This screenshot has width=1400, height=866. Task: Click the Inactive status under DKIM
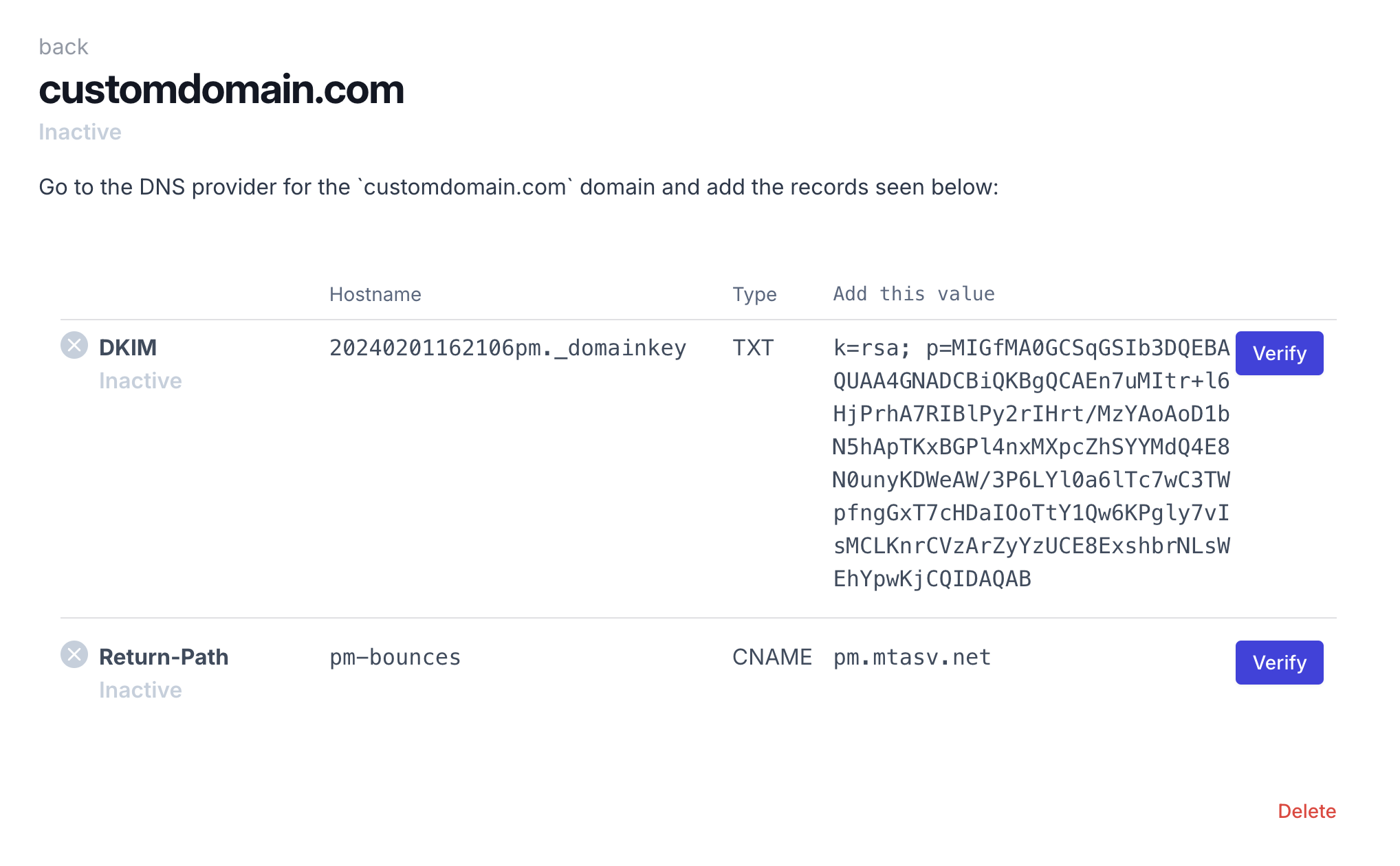pos(140,380)
